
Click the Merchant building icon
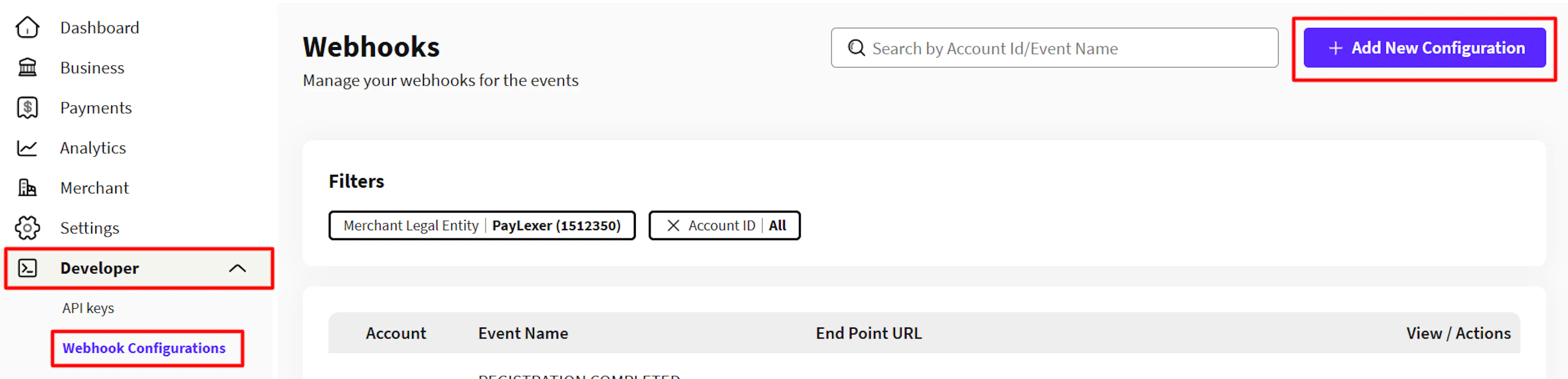(27, 188)
